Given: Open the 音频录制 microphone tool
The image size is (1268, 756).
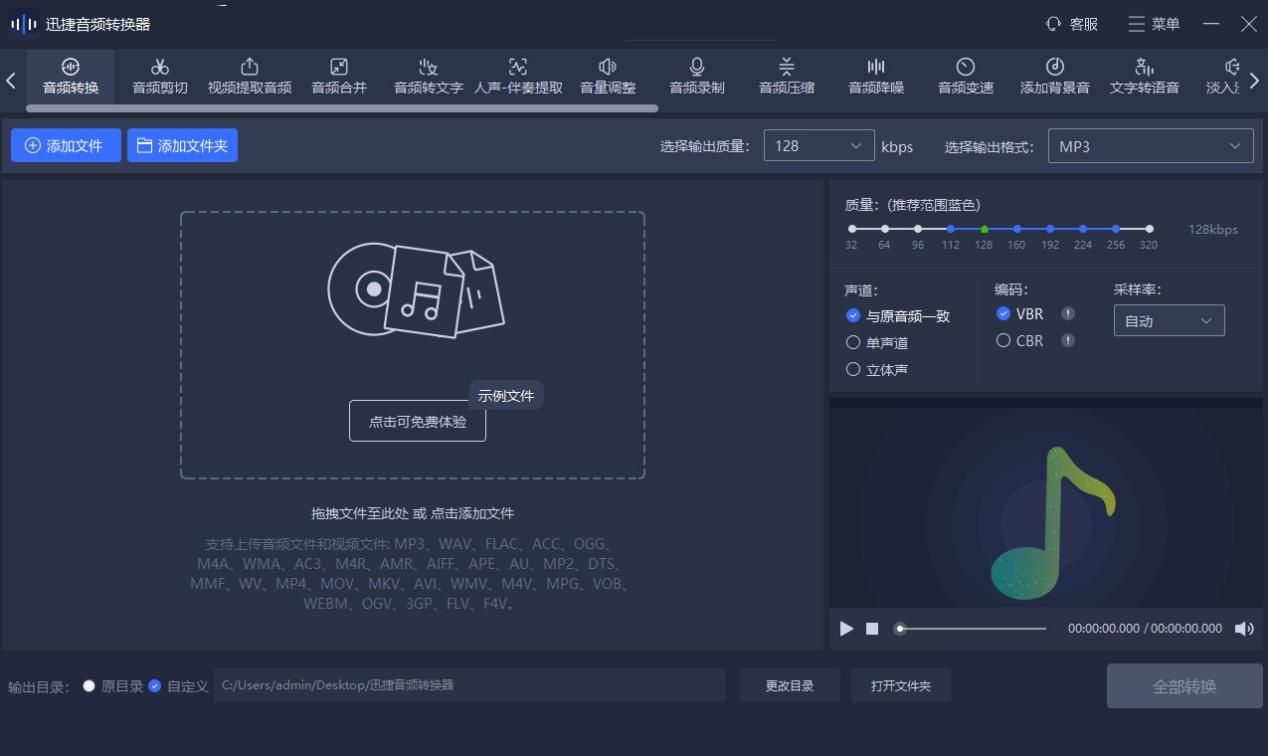Looking at the screenshot, I should (697, 76).
